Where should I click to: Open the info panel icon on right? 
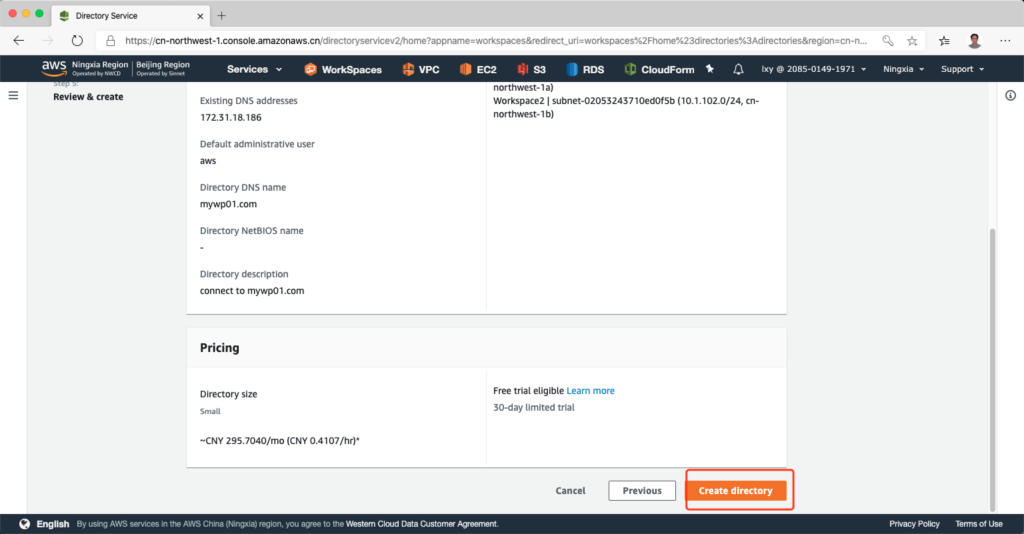click(x=1010, y=94)
